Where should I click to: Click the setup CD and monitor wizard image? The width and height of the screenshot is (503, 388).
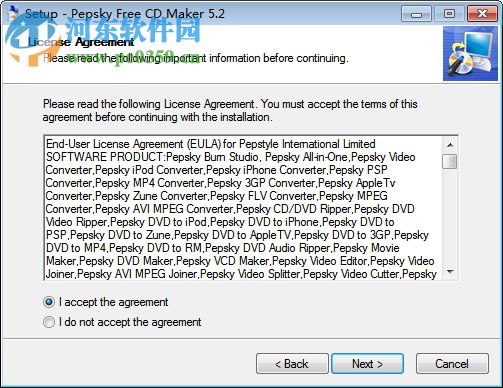click(x=470, y=54)
